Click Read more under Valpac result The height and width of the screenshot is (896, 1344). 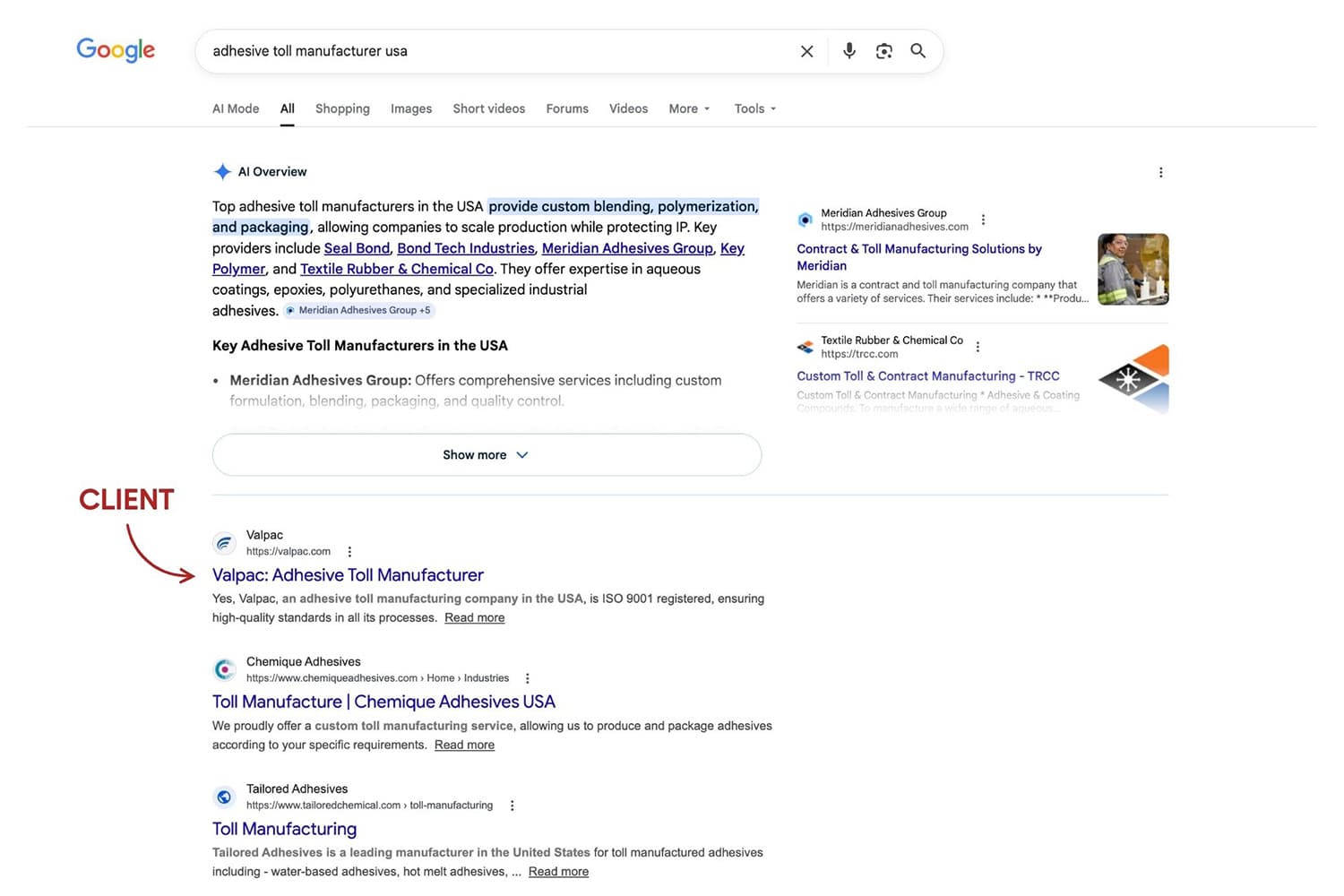tap(474, 618)
